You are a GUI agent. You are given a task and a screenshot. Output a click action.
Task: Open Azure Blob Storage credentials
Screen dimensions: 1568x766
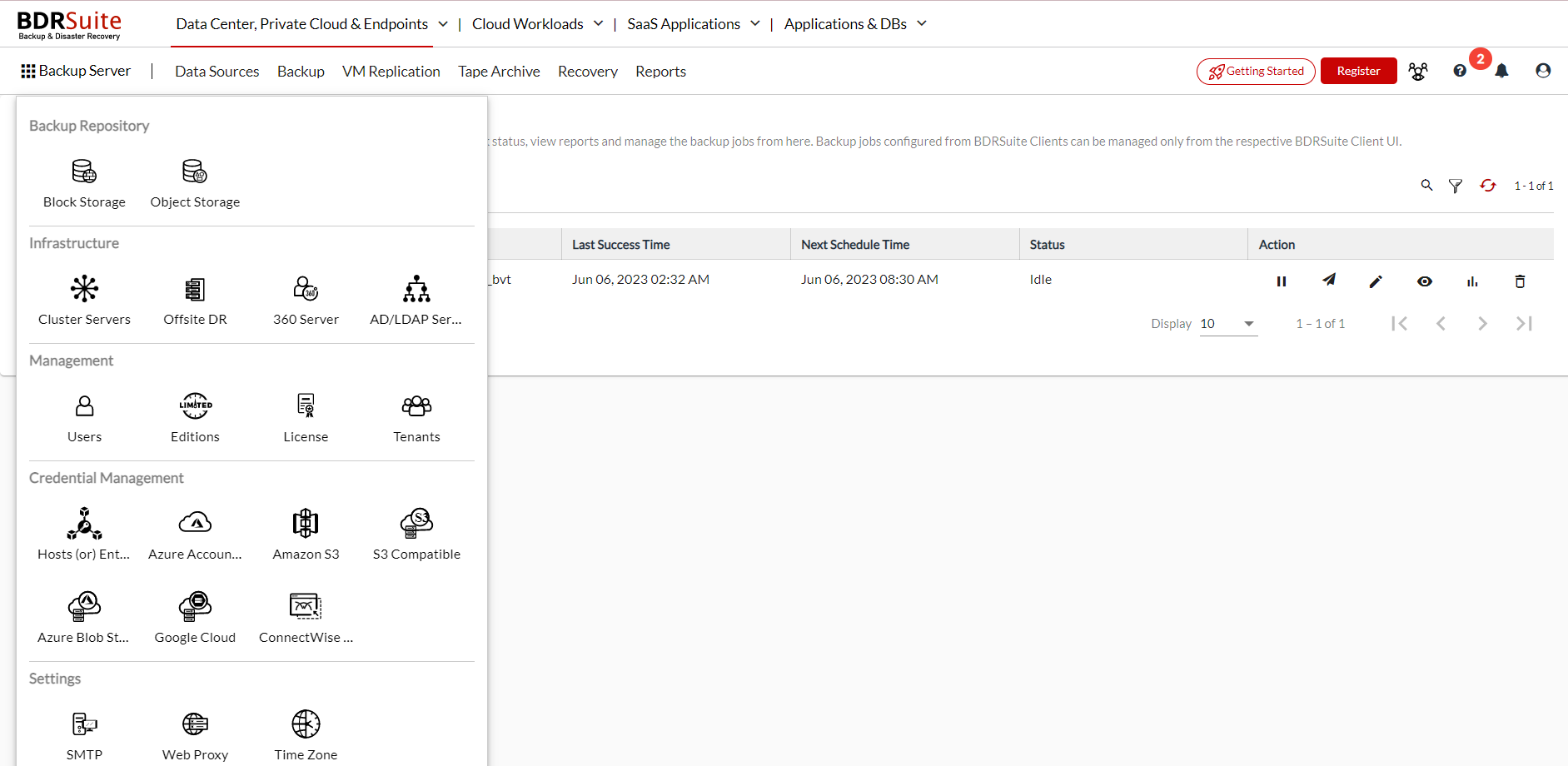point(84,619)
